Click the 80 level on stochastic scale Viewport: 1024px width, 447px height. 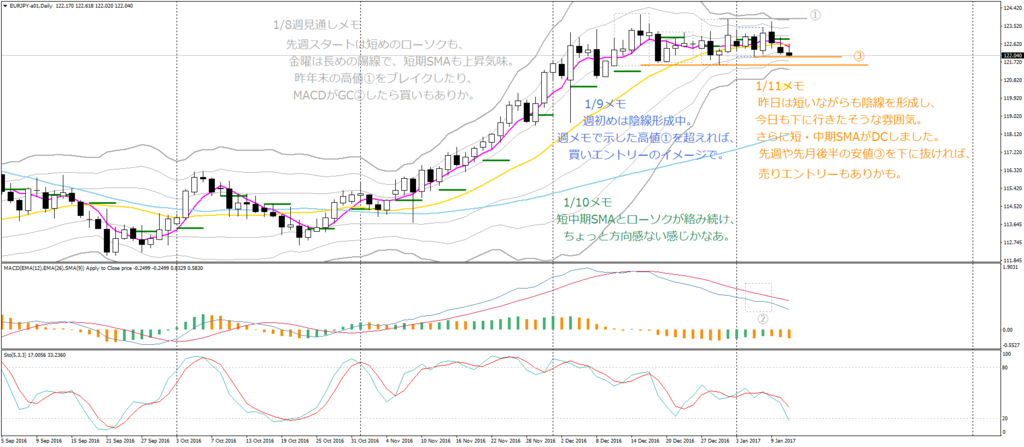(1006, 369)
